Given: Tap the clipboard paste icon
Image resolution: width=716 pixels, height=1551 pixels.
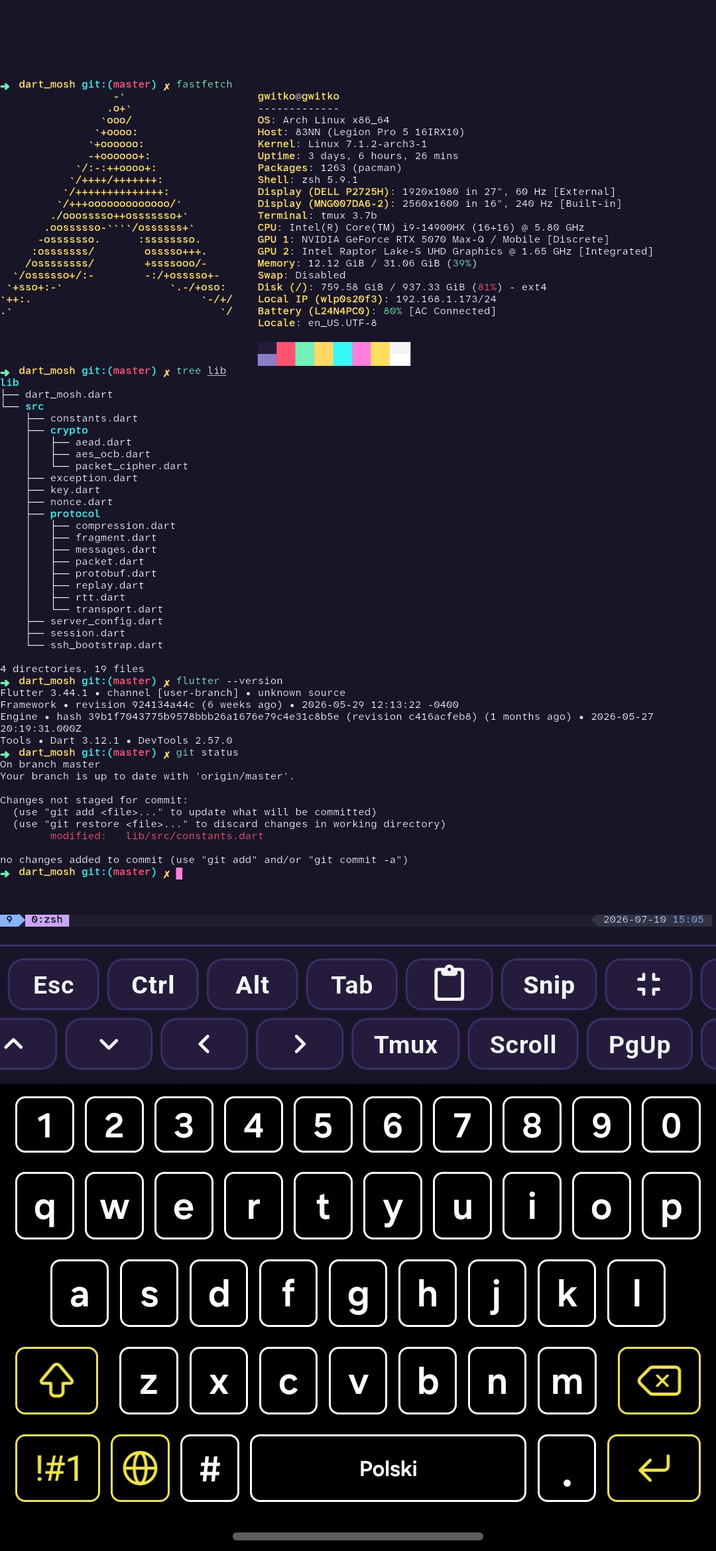Looking at the screenshot, I should click(x=449, y=984).
